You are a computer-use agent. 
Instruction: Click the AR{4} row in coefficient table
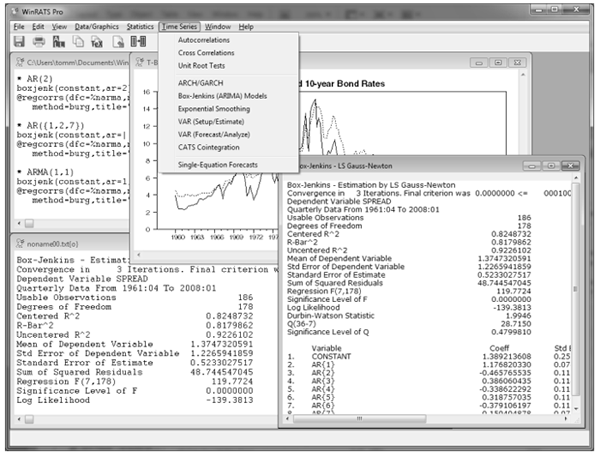click(429, 389)
